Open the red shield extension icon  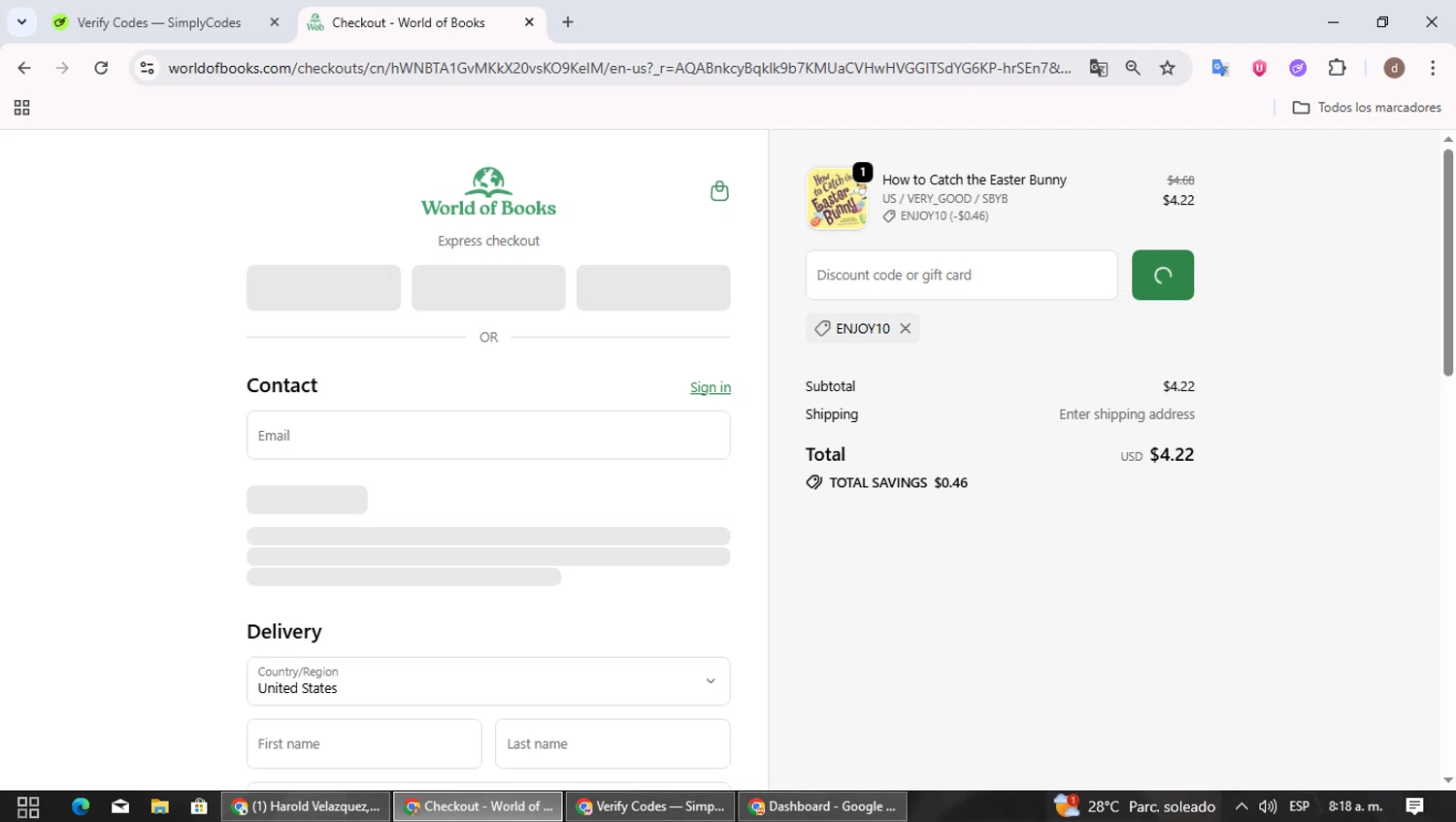(1259, 68)
